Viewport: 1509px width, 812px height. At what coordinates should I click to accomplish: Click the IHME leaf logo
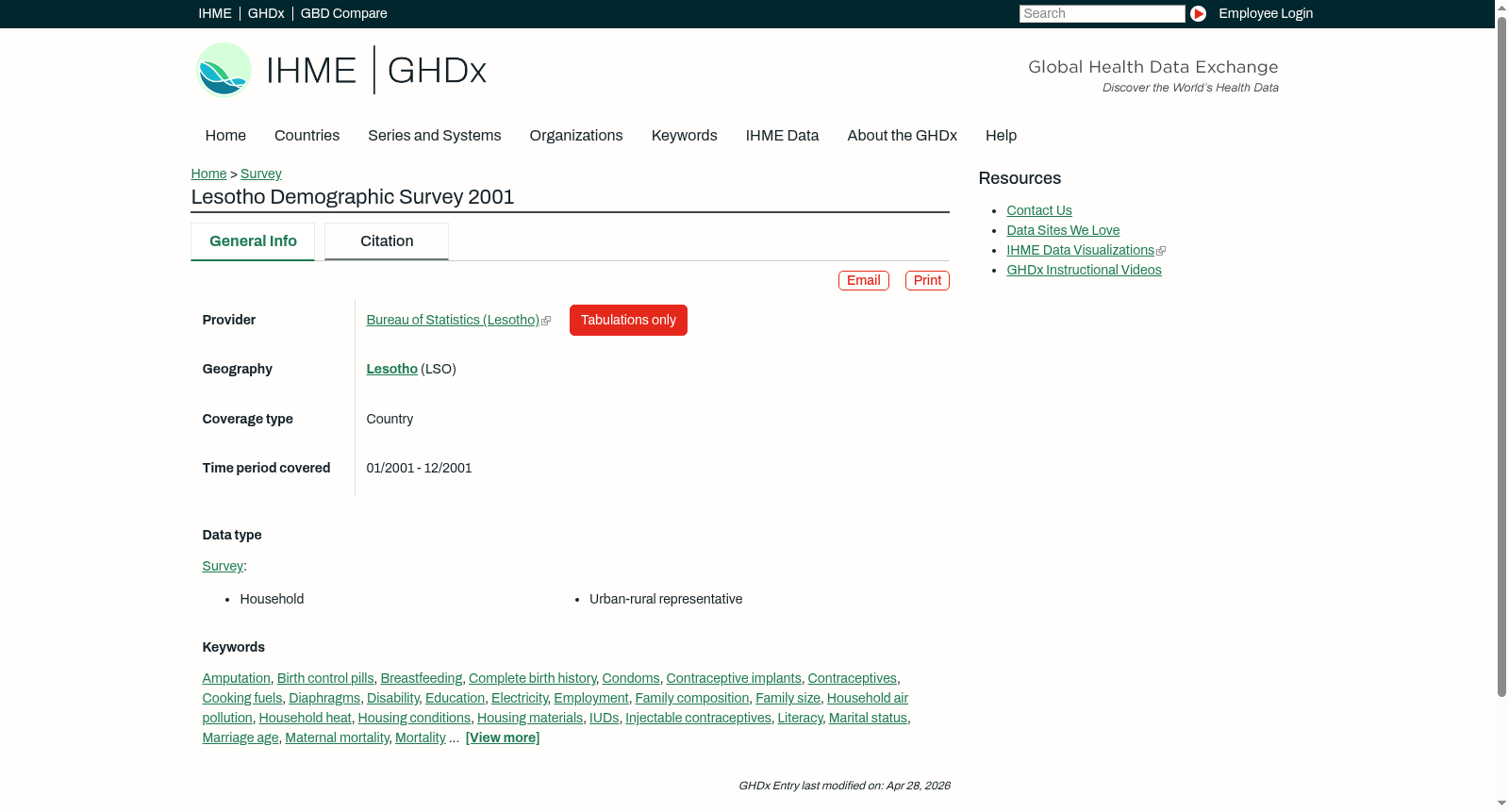[x=224, y=70]
